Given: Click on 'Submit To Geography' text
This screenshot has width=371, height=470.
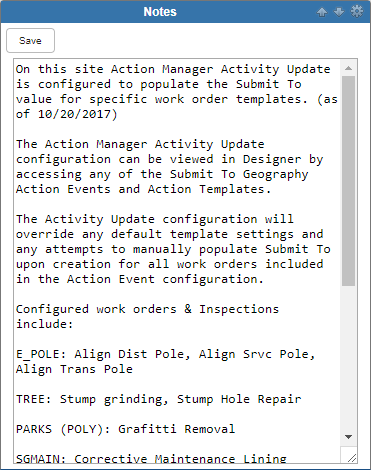Looking at the screenshot, I should [239, 174].
